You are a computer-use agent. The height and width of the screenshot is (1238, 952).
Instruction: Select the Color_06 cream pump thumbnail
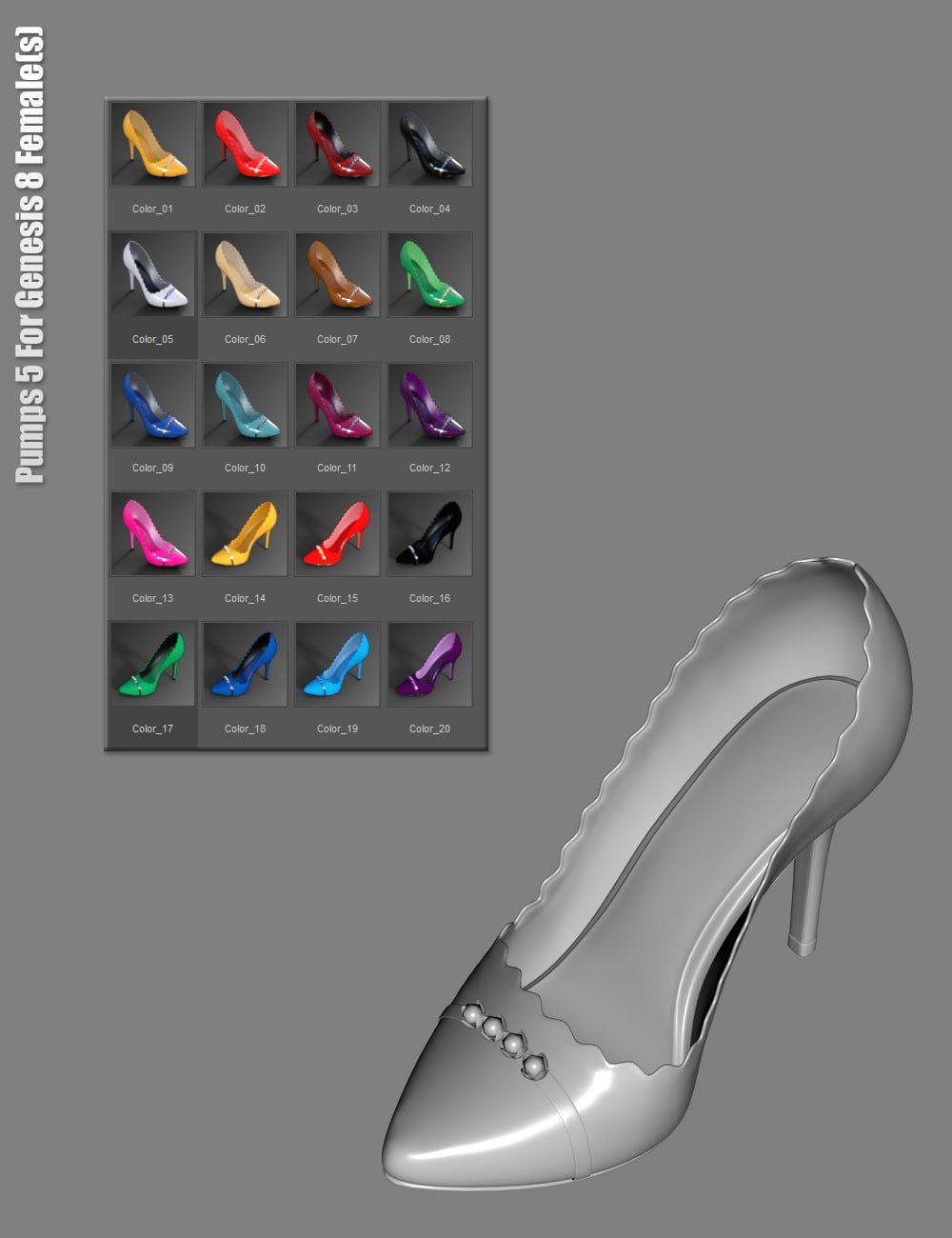pyautogui.click(x=245, y=274)
